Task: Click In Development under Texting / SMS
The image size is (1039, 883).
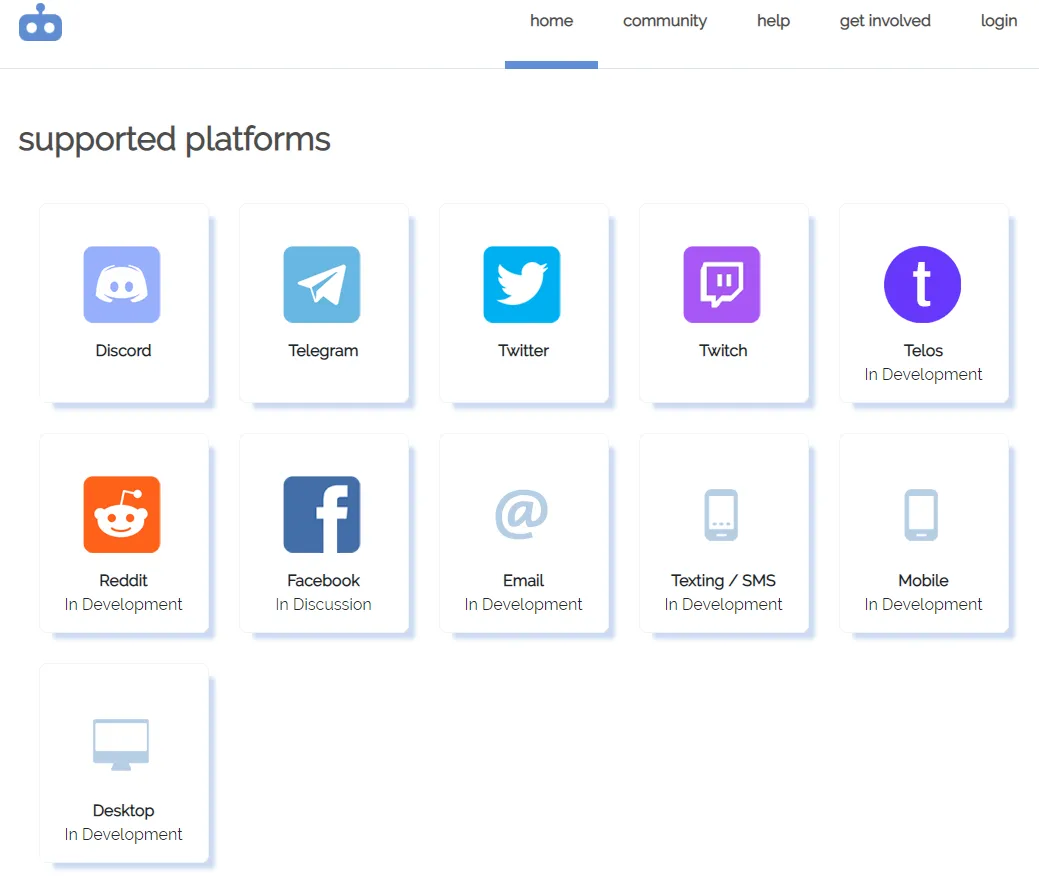Action: (723, 605)
